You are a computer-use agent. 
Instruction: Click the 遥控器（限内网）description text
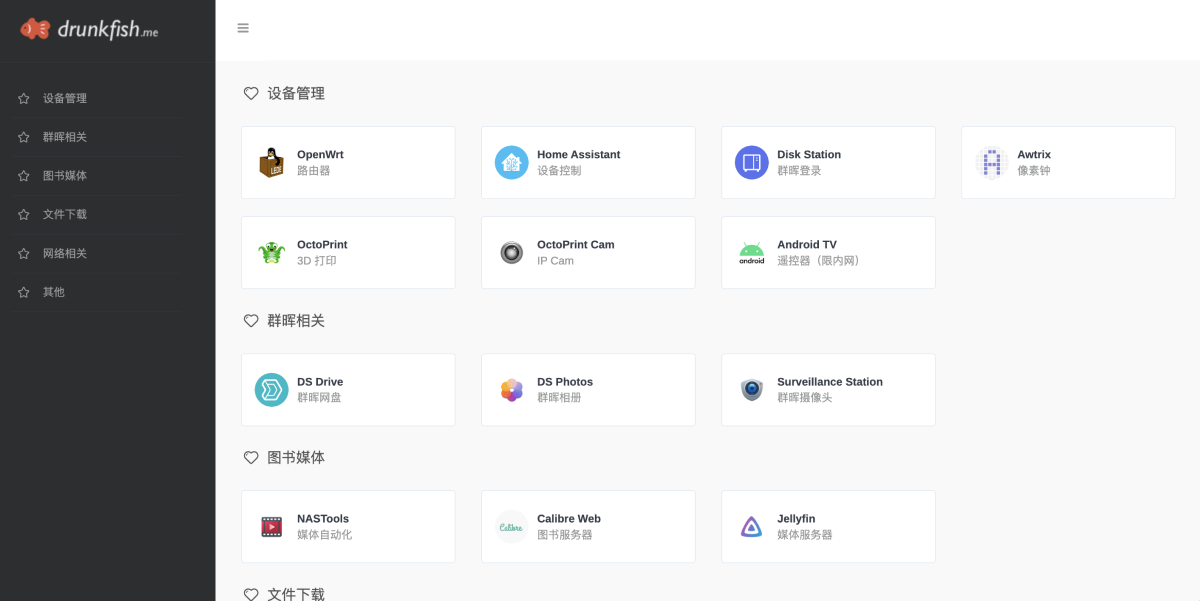[x=821, y=261]
